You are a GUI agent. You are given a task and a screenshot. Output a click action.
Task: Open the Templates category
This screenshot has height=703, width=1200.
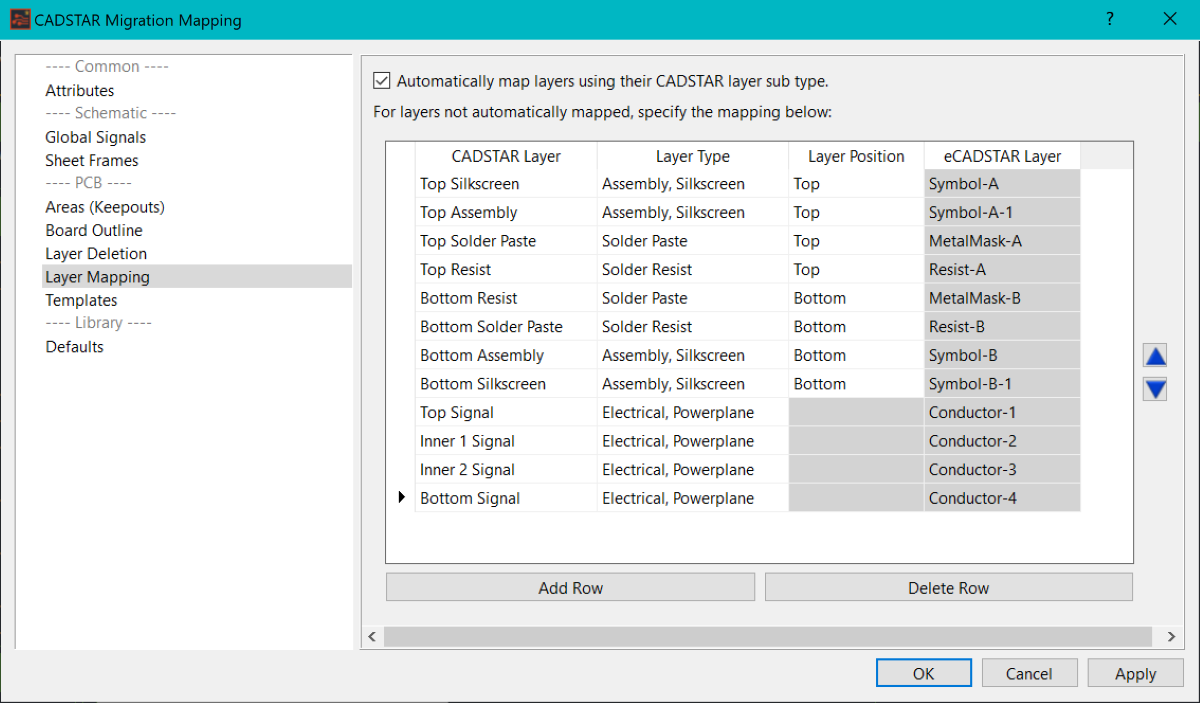pos(81,300)
